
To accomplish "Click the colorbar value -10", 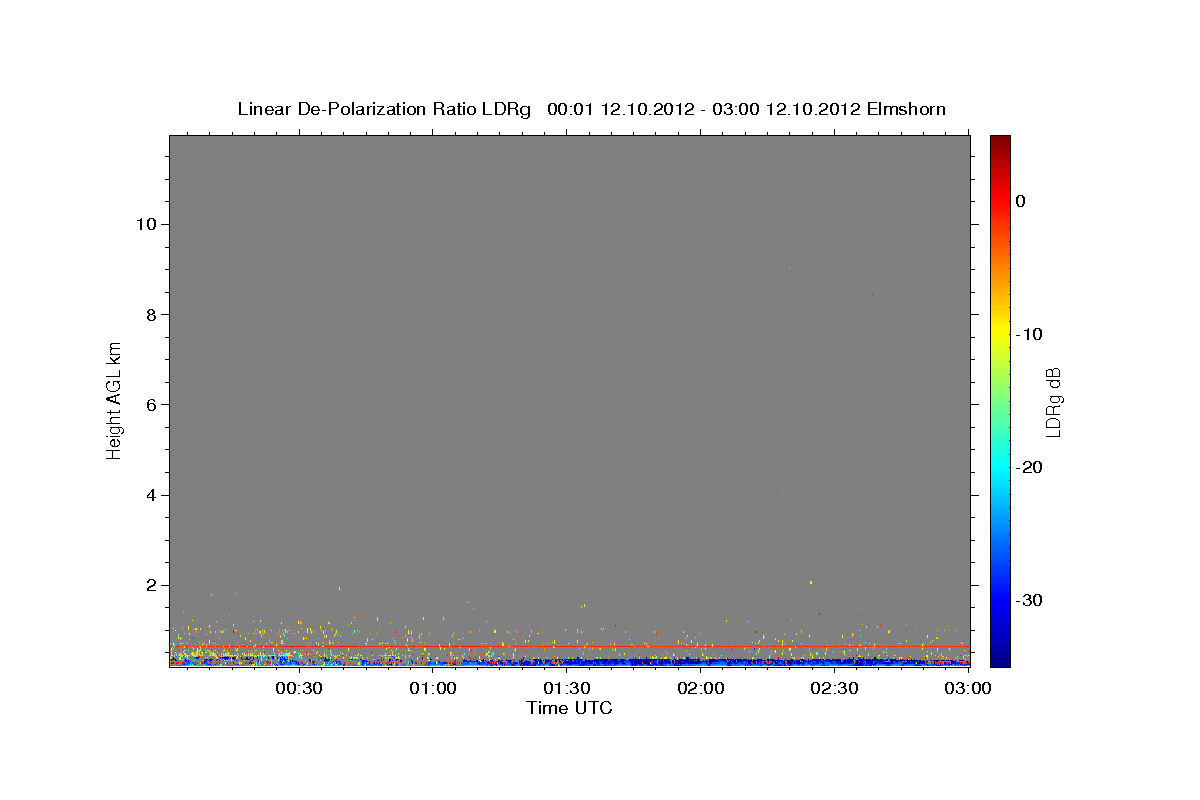I will (1029, 334).
